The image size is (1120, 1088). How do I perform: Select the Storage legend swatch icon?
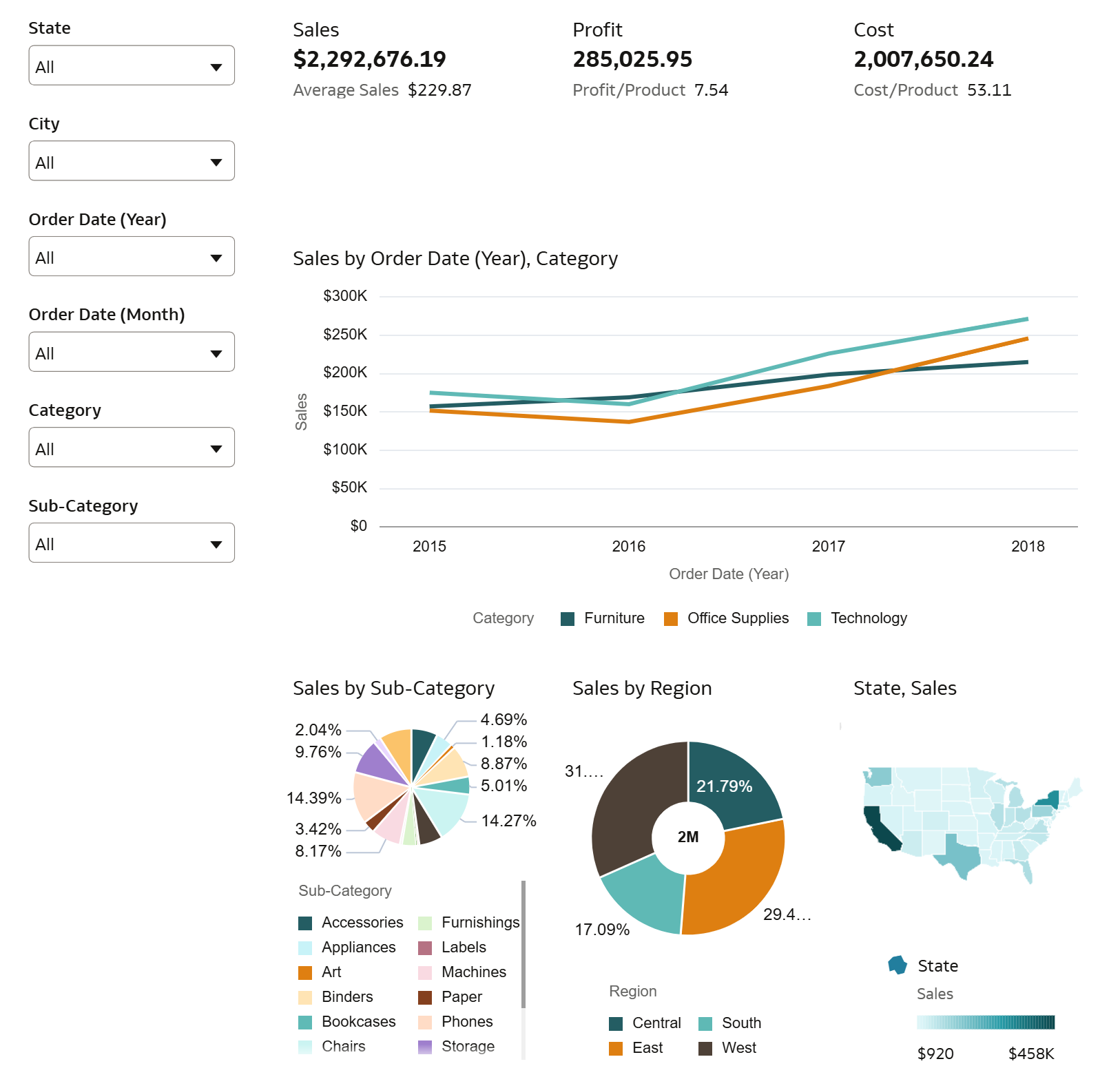tap(425, 1047)
